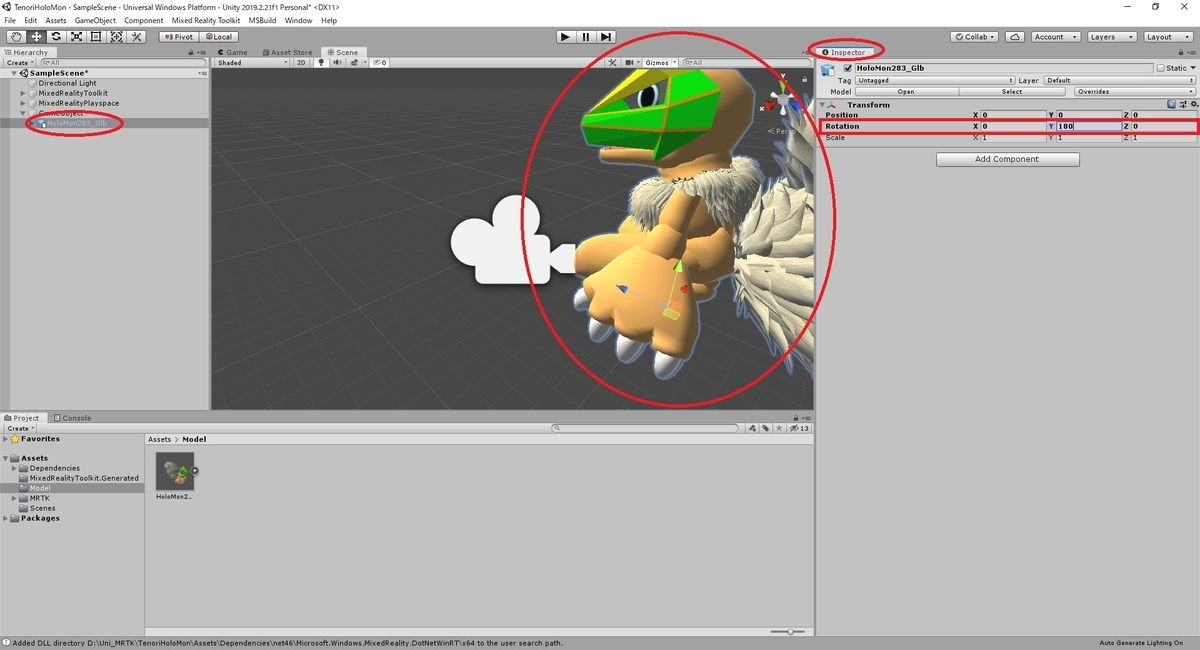1200x650 pixels.
Task: Select the Rotate tool in toolbar
Action: (x=56, y=37)
